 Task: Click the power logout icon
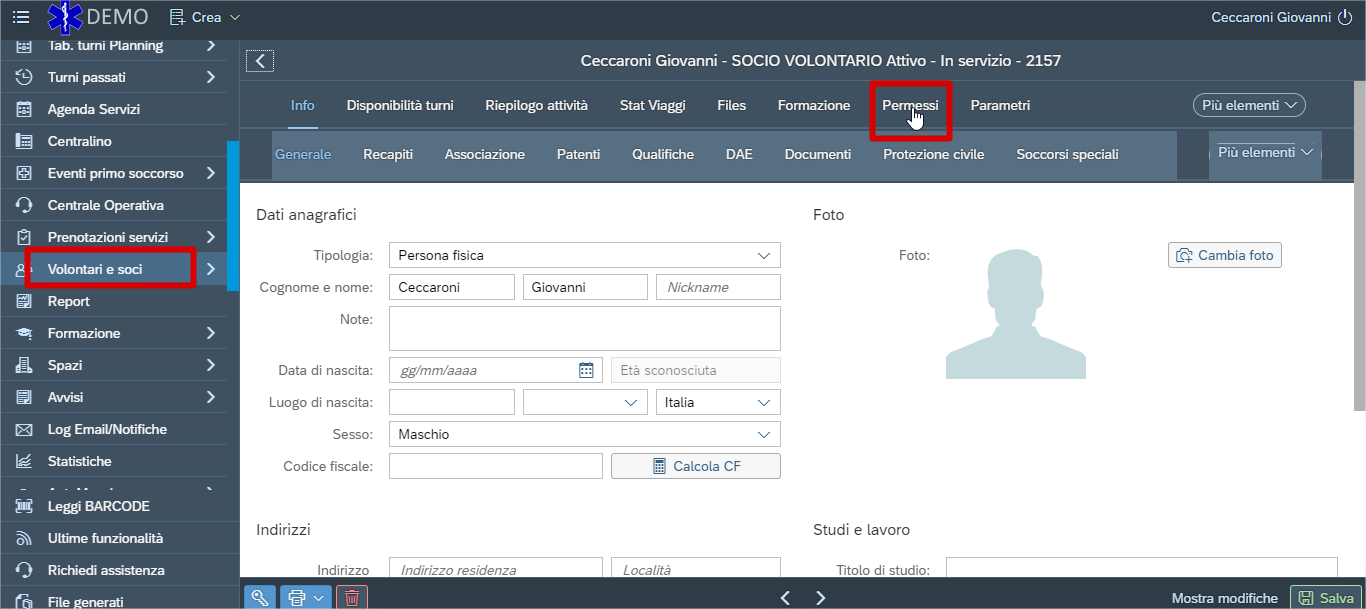click(x=1345, y=17)
